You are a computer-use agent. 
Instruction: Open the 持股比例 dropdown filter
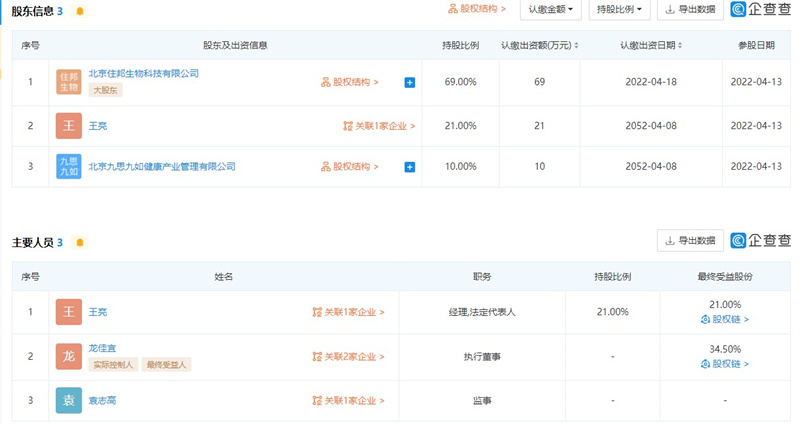(x=621, y=10)
